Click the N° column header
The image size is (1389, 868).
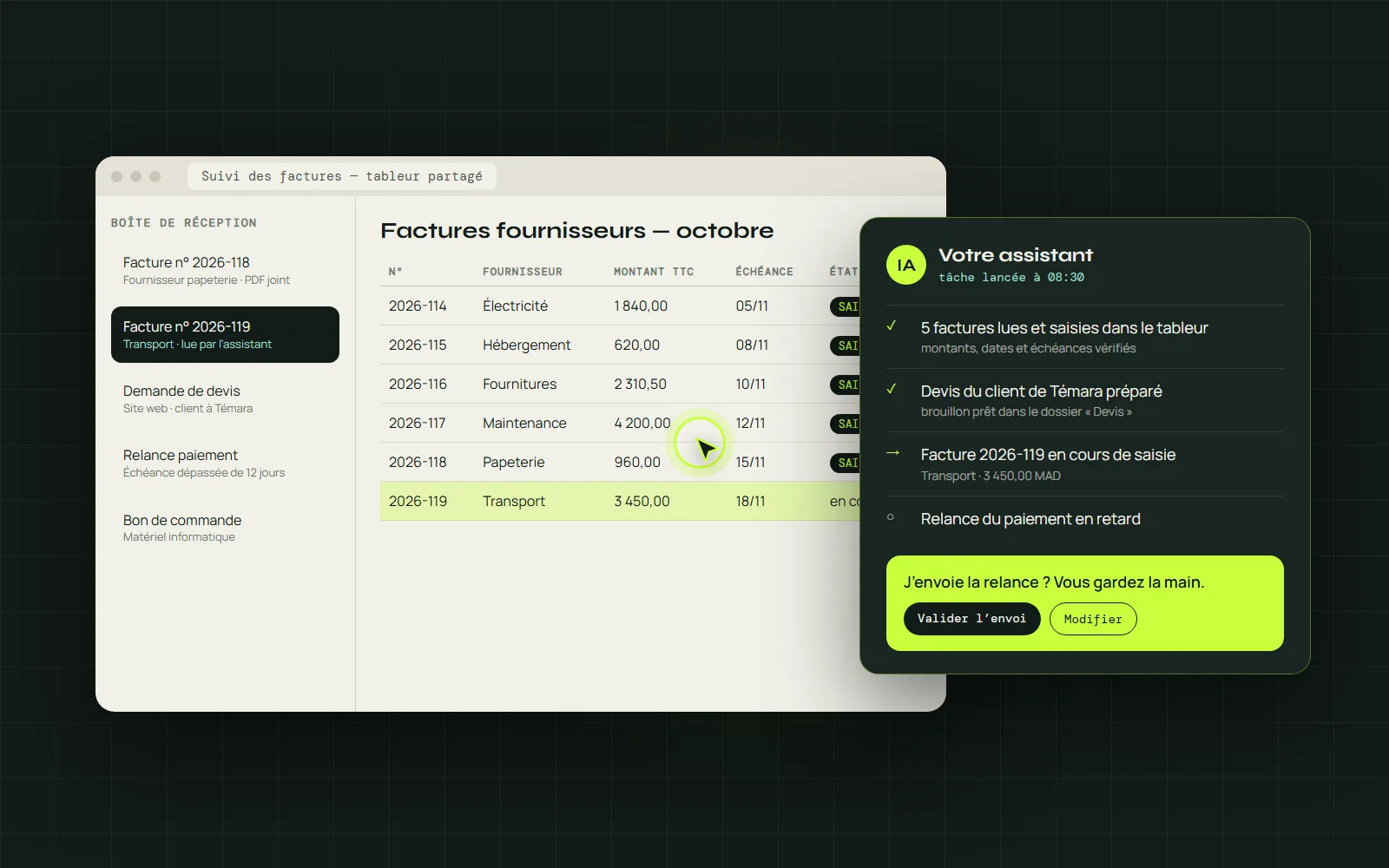click(x=395, y=272)
